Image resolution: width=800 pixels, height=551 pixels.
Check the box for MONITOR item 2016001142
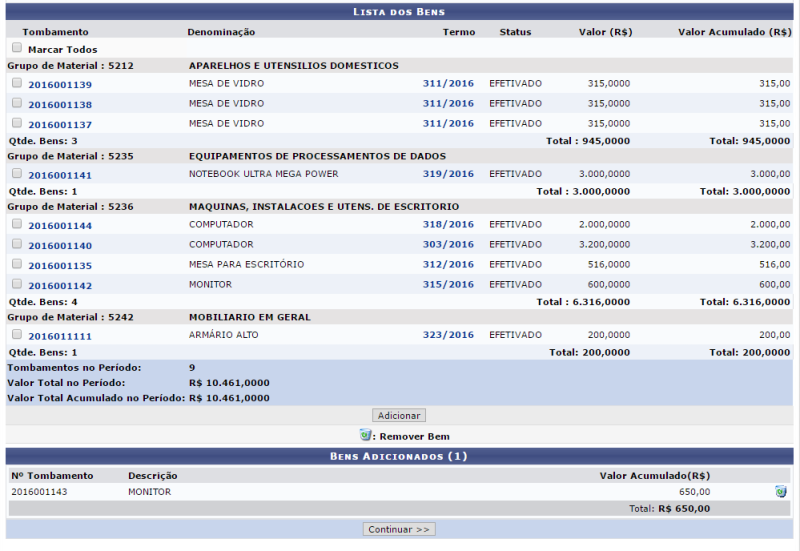pos(17,283)
